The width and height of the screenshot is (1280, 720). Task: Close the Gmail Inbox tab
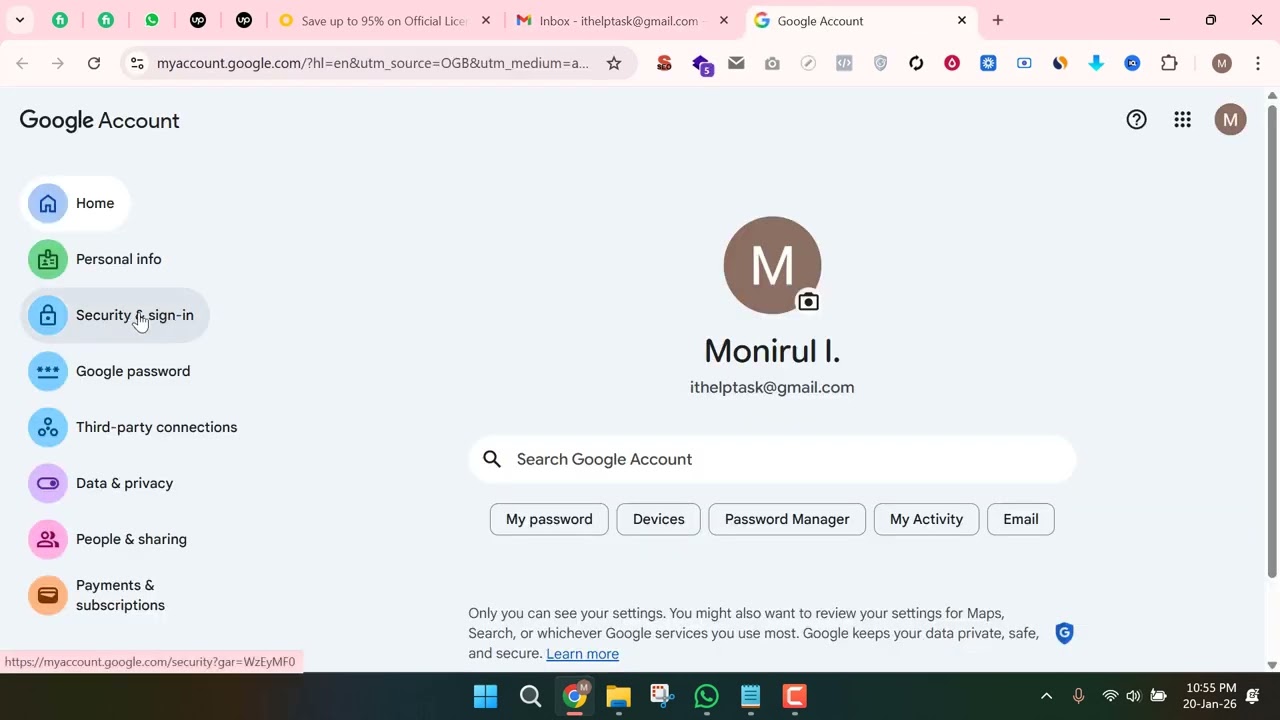click(x=724, y=20)
